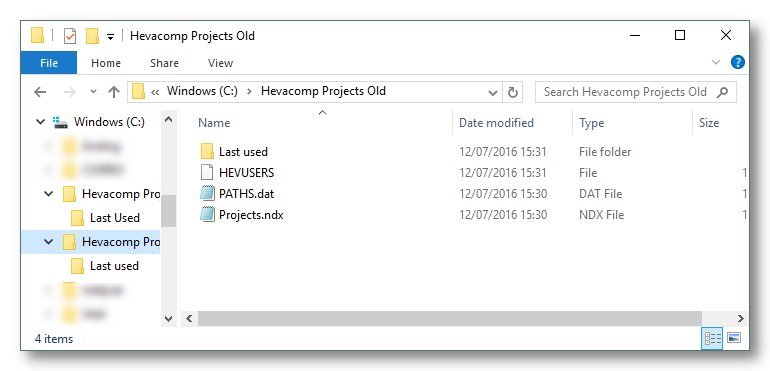Click the Up one level arrow
Image resolution: width=770 pixels, height=371 pixels.
(114, 92)
